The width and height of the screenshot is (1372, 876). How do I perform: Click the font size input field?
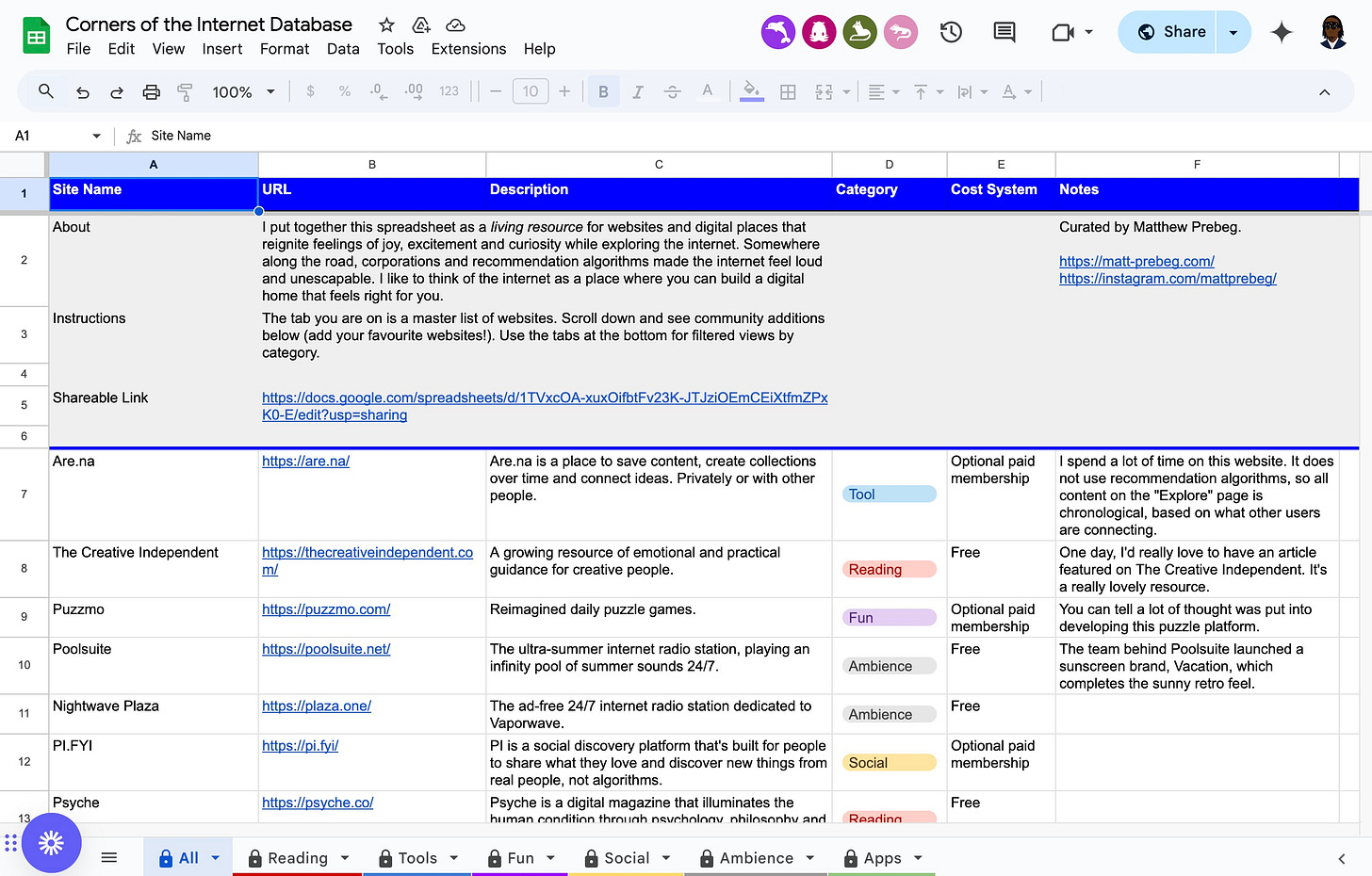click(531, 92)
